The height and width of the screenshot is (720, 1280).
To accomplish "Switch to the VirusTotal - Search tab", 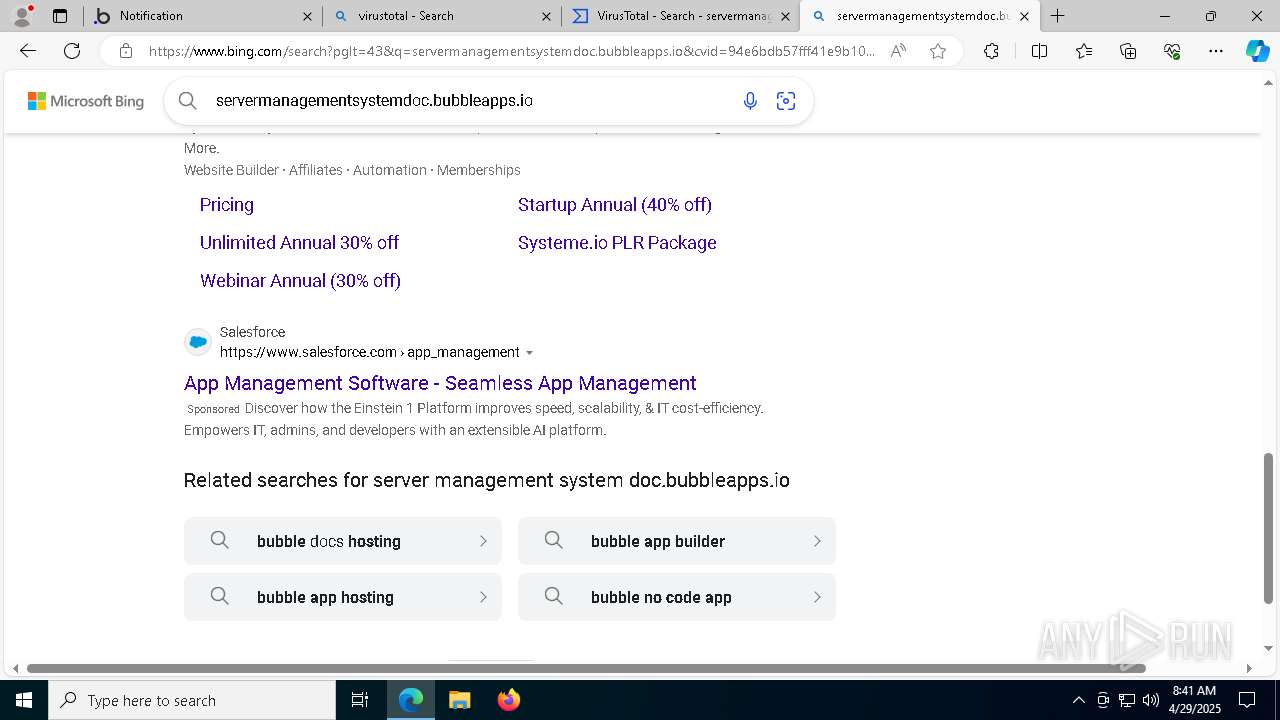I will click(680, 16).
